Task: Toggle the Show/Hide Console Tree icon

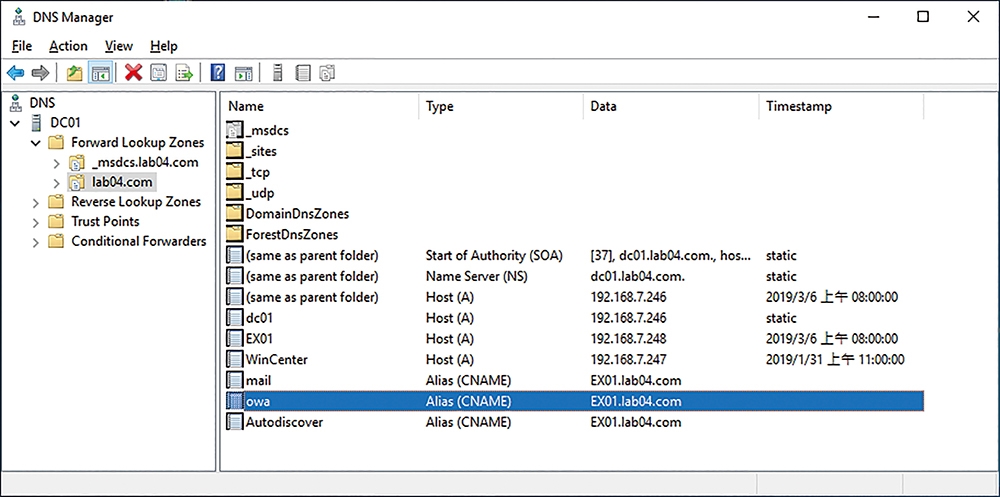Action: point(101,73)
